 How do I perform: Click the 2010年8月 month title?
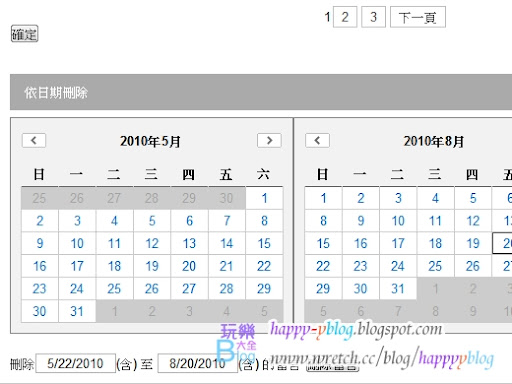(x=434, y=141)
